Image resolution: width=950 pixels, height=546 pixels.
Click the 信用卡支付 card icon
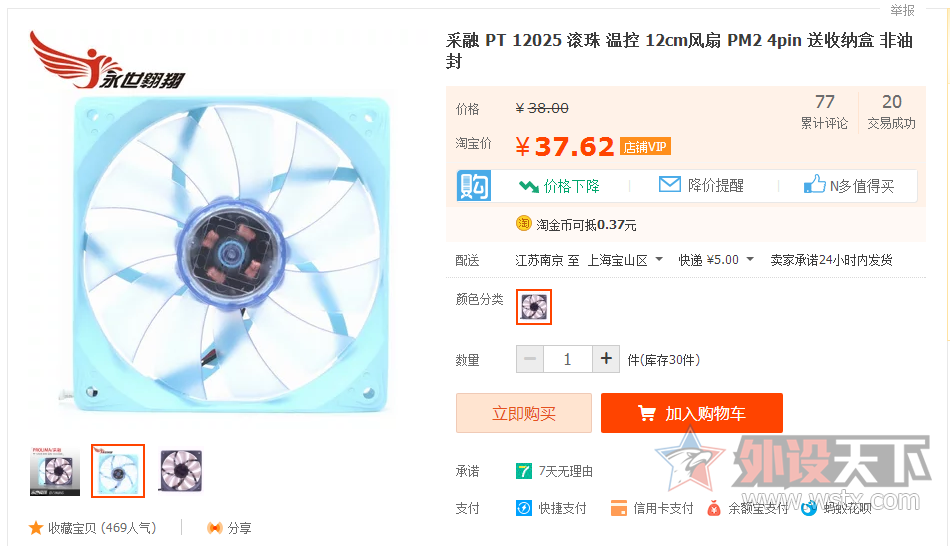tap(618, 508)
